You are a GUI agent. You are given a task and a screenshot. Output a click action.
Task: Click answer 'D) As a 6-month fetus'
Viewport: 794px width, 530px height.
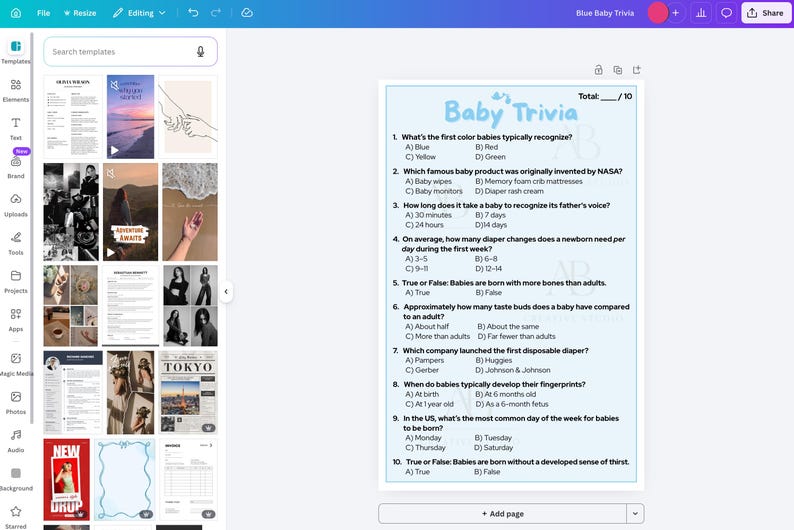pos(511,404)
